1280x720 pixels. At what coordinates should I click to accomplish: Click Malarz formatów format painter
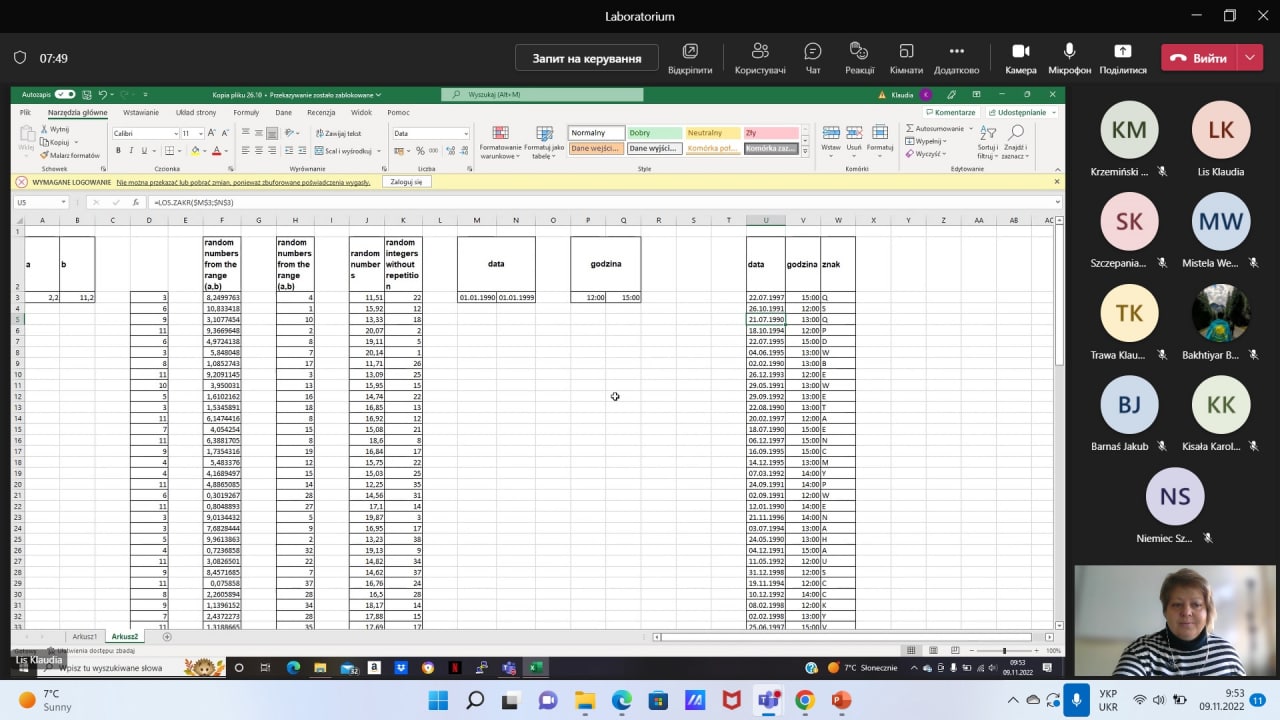click(x=70, y=155)
